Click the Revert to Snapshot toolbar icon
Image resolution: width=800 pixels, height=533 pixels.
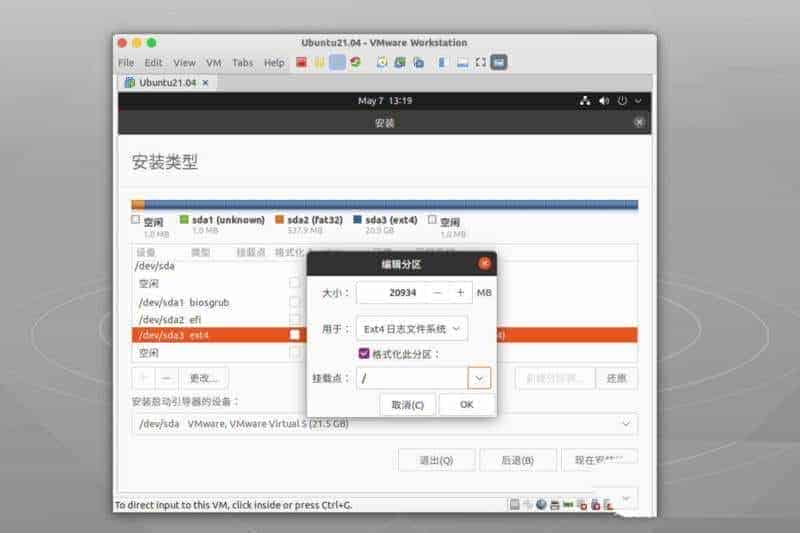tap(400, 62)
